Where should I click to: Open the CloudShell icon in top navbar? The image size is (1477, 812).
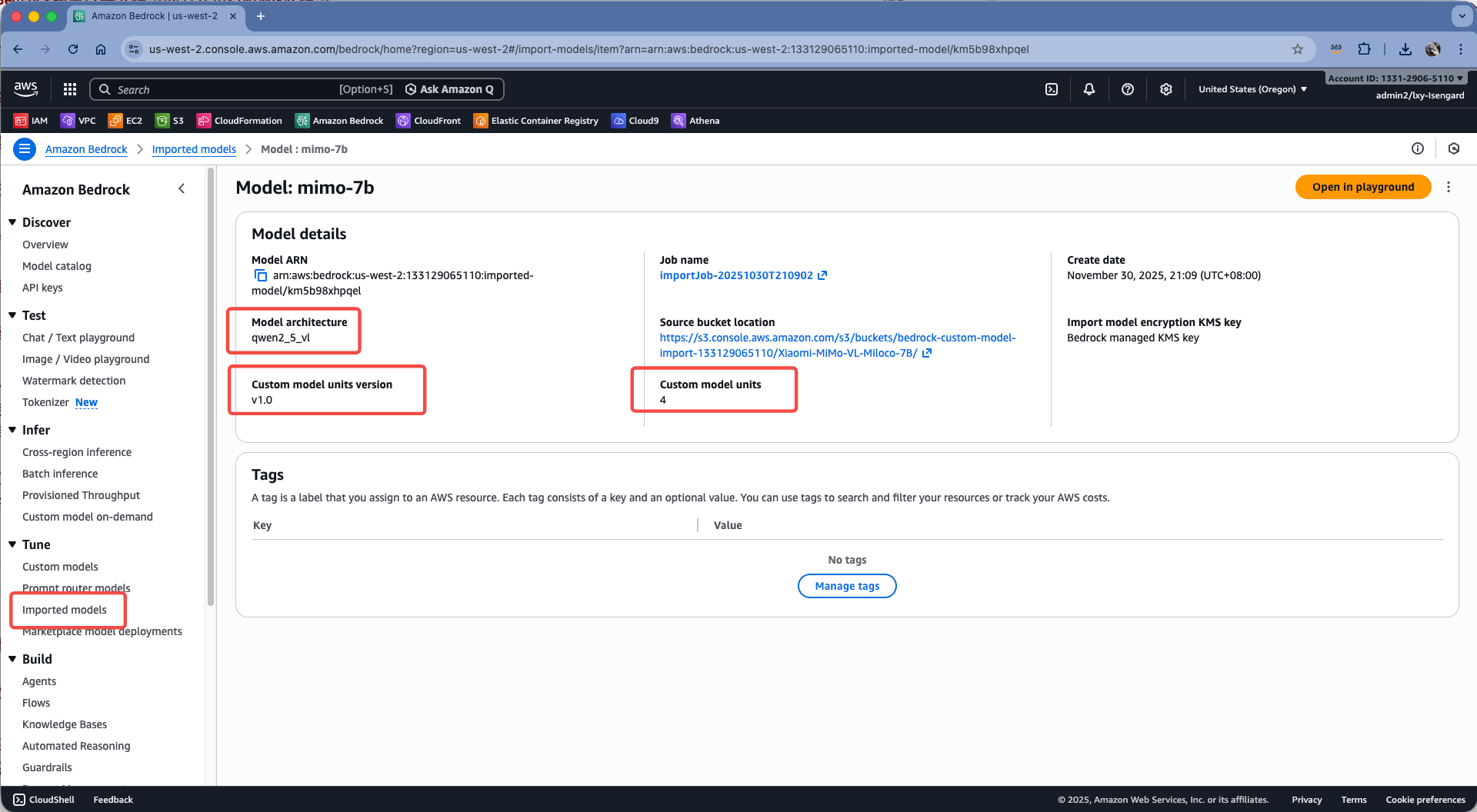coord(1052,89)
